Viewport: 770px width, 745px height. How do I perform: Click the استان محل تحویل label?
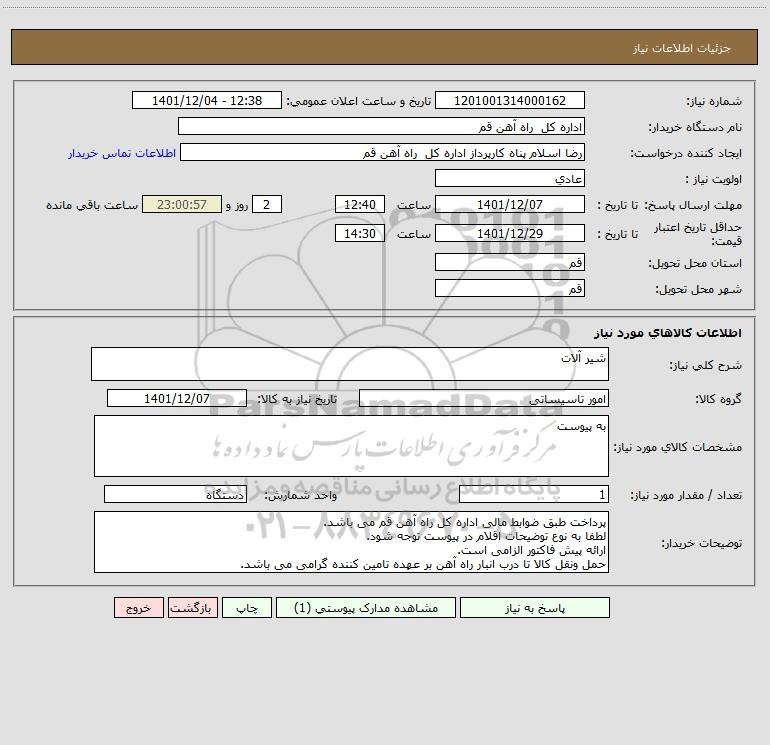tap(695, 264)
